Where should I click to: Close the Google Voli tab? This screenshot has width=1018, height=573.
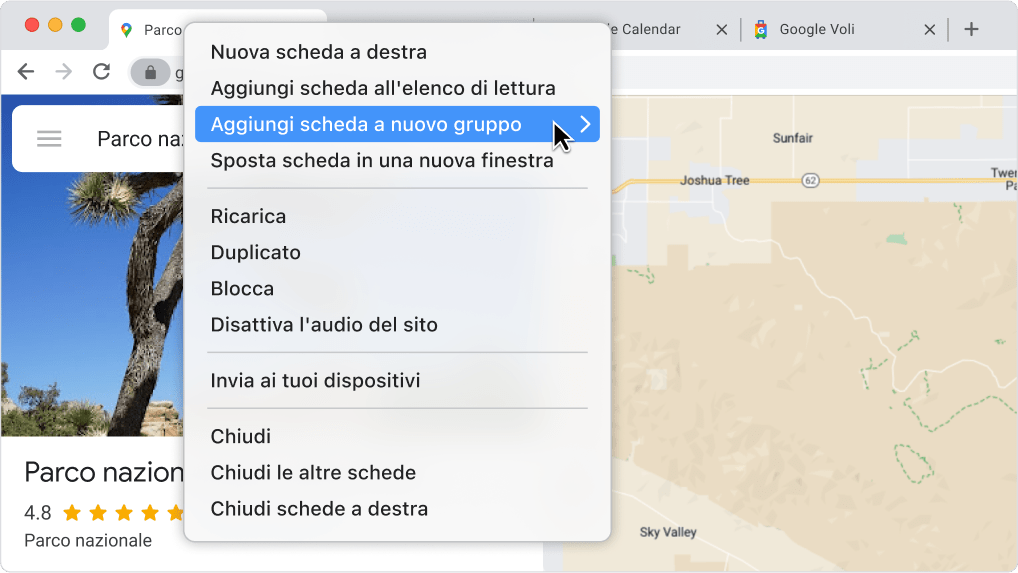coord(930,30)
